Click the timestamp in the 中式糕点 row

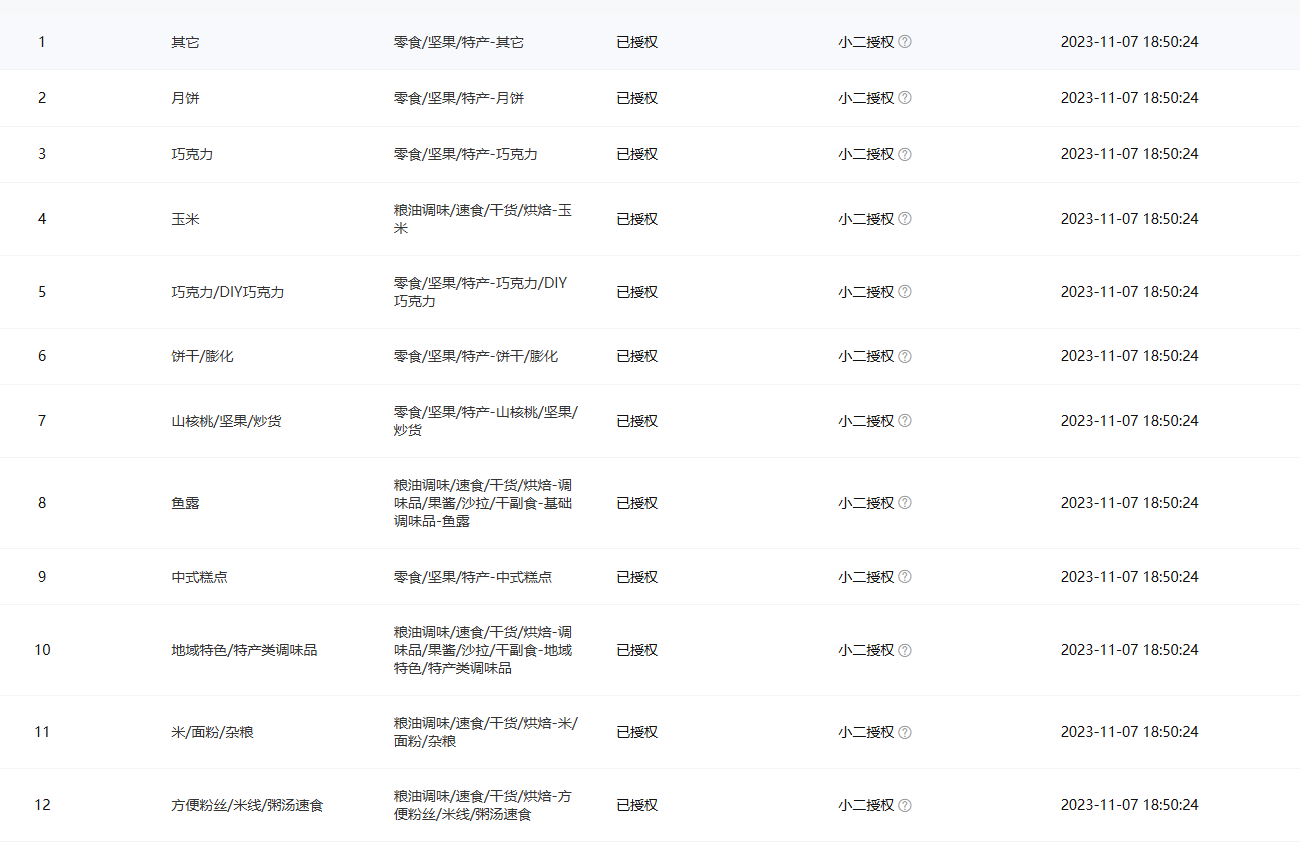pos(1129,577)
